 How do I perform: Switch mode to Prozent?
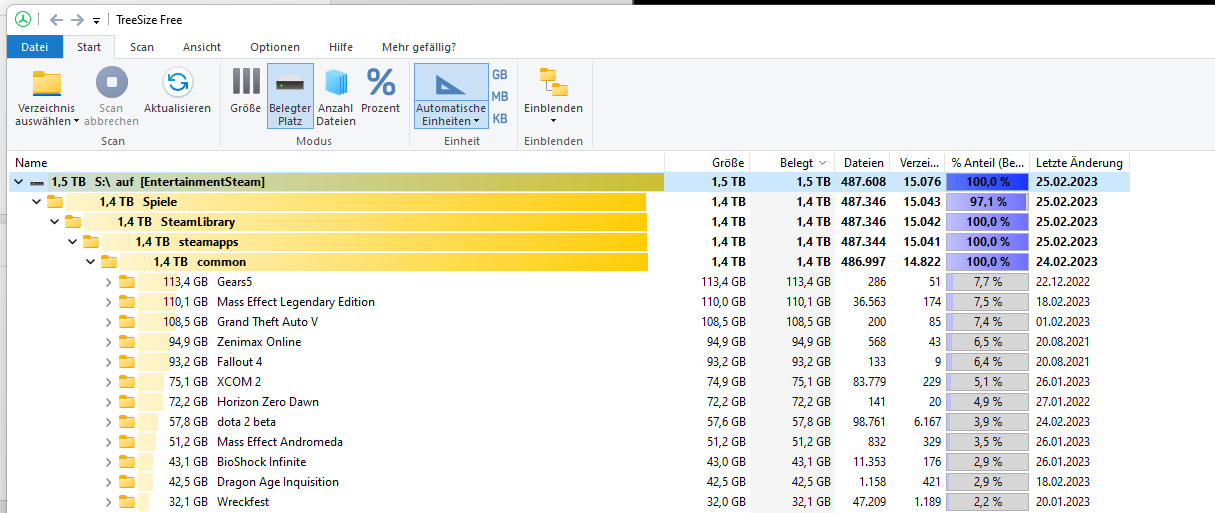(x=381, y=91)
